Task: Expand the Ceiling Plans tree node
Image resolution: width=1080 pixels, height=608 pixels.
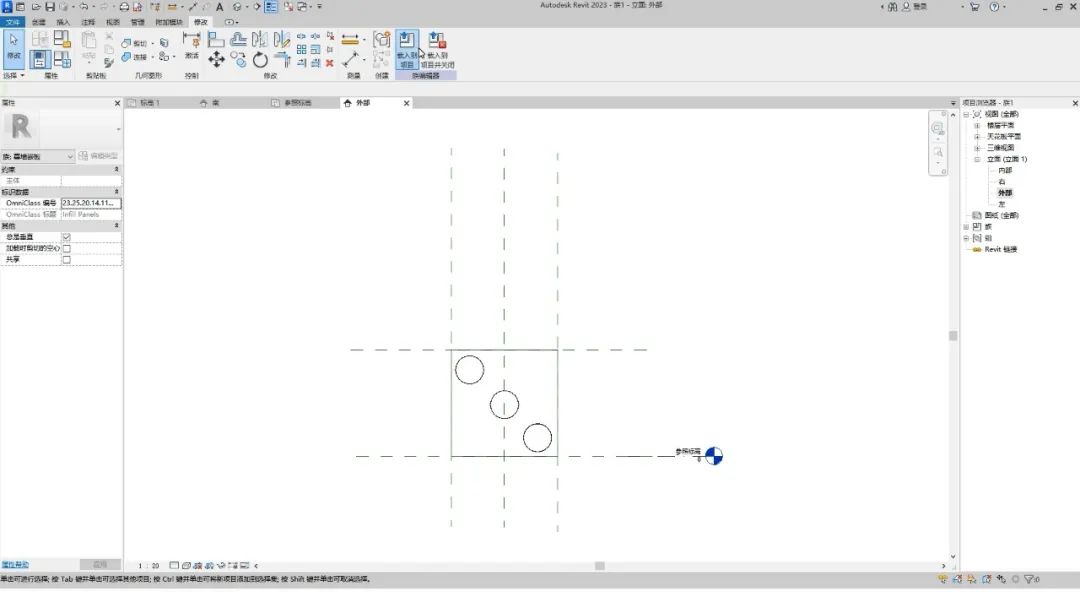Action: pos(977,136)
